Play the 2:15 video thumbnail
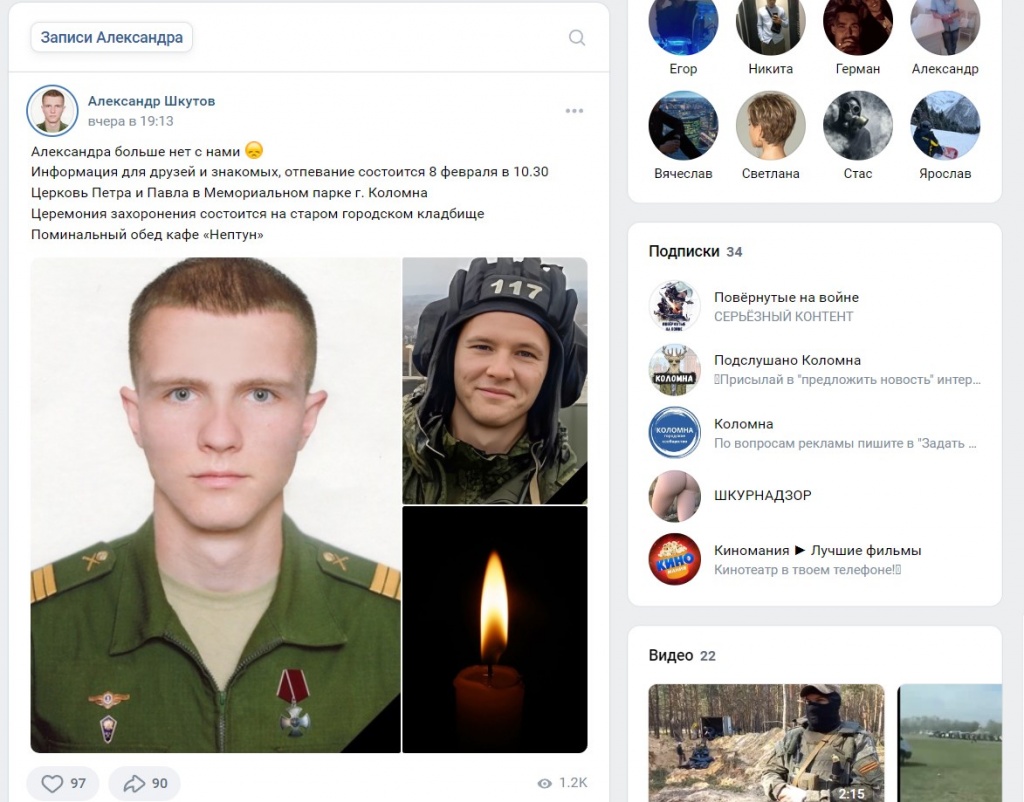The width and height of the screenshot is (1024, 802). click(766, 743)
